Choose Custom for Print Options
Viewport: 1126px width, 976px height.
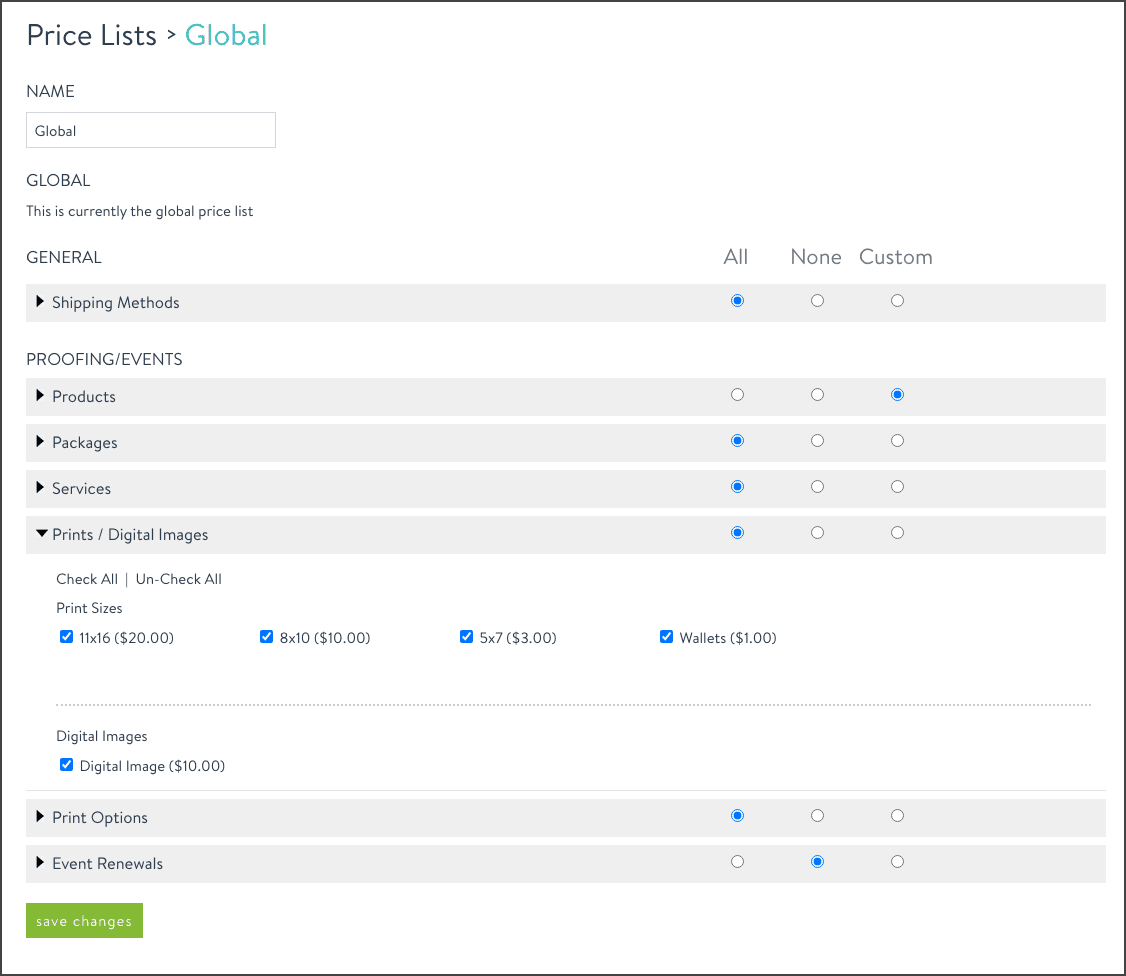[897, 815]
